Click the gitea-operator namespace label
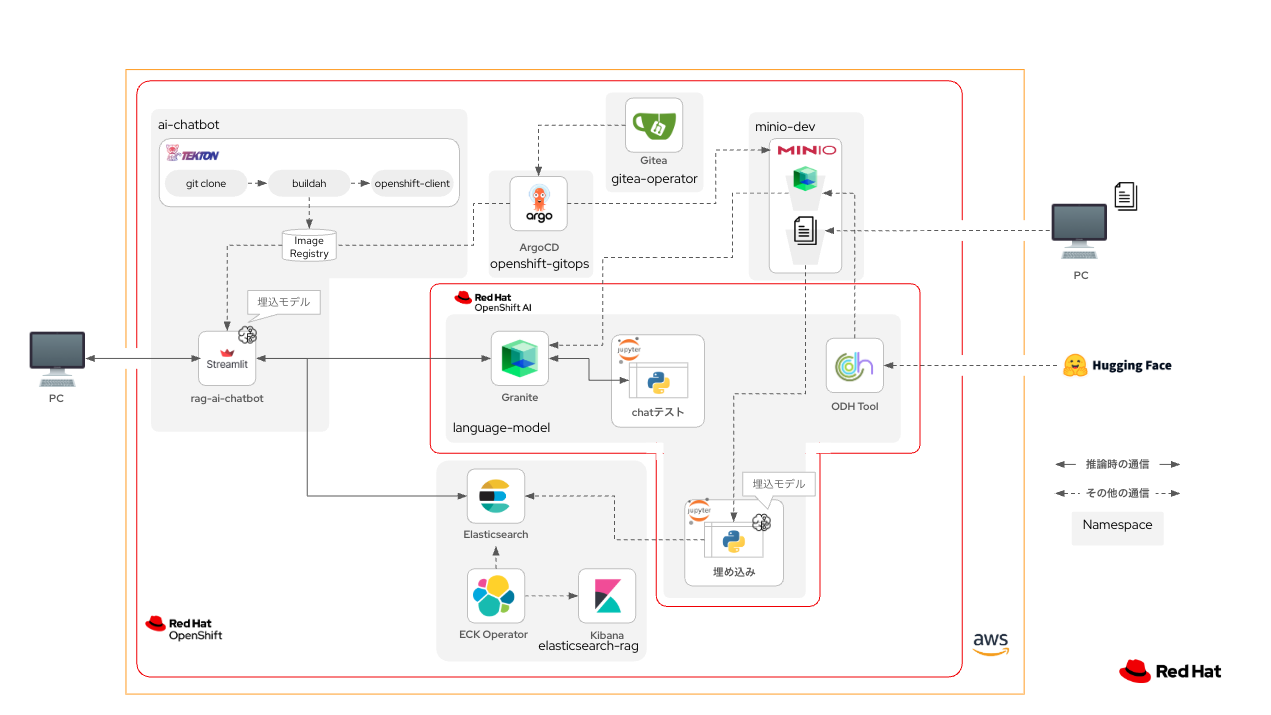The height and width of the screenshot is (715, 1271). 654,180
